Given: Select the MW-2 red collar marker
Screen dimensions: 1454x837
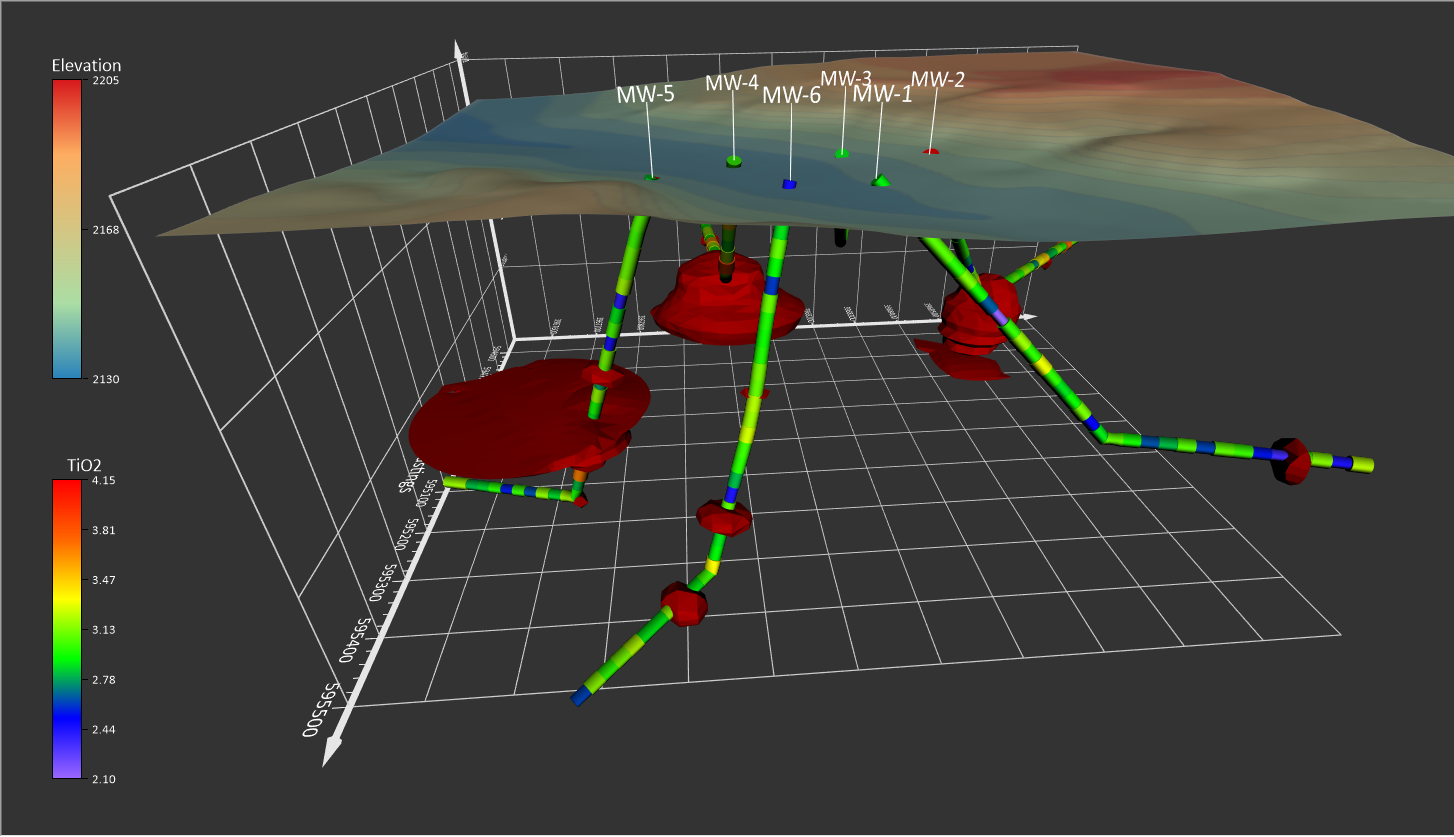Looking at the screenshot, I should (x=930, y=150).
